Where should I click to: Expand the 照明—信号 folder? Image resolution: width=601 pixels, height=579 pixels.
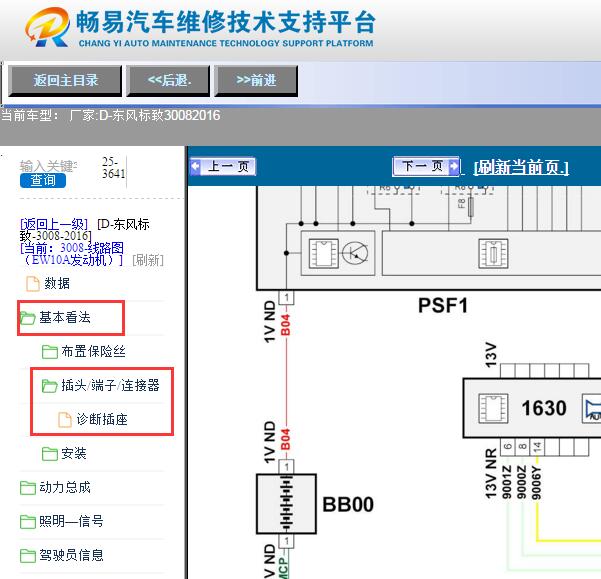[x=71, y=521]
